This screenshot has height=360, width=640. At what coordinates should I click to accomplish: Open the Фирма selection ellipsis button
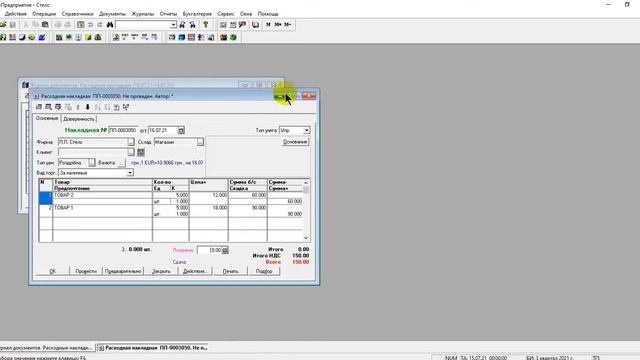tap(131, 142)
